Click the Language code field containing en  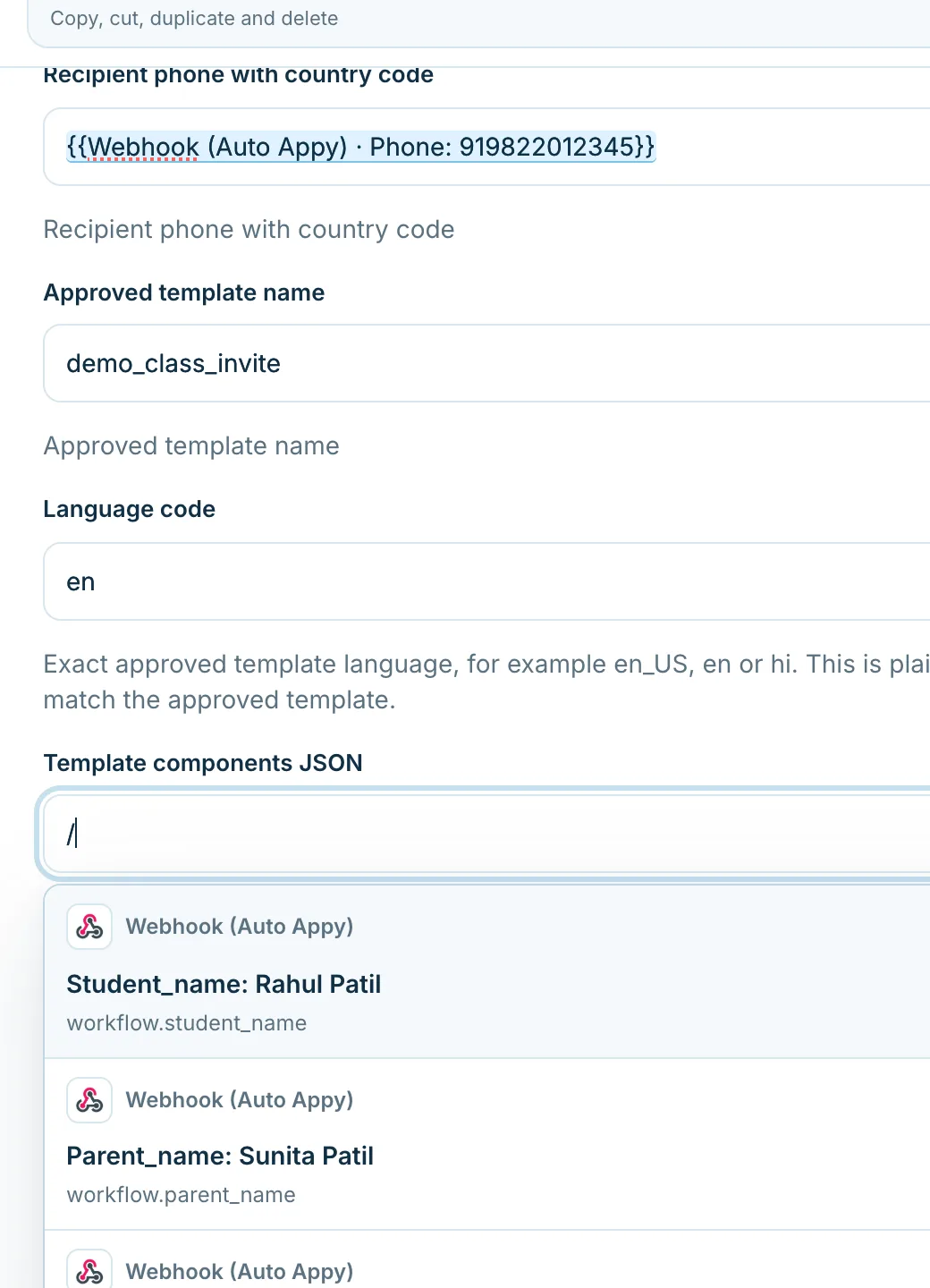(x=487, y=581)
